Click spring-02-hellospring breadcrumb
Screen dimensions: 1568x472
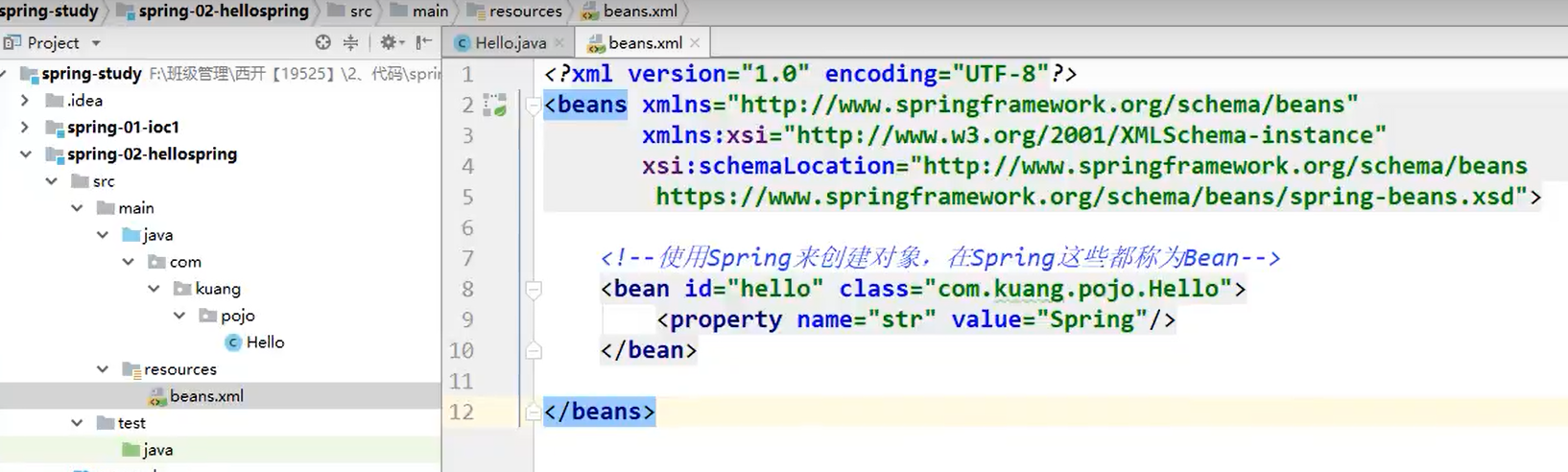coord(224,12)
